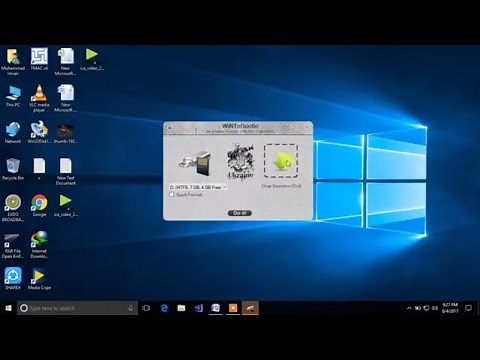Open the D: NTFS drive dropdown

198,187
